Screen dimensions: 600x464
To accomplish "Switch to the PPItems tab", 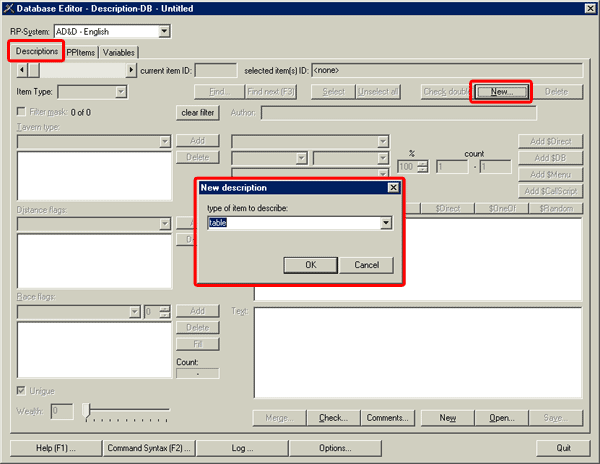I will click(x=80, y=52).
